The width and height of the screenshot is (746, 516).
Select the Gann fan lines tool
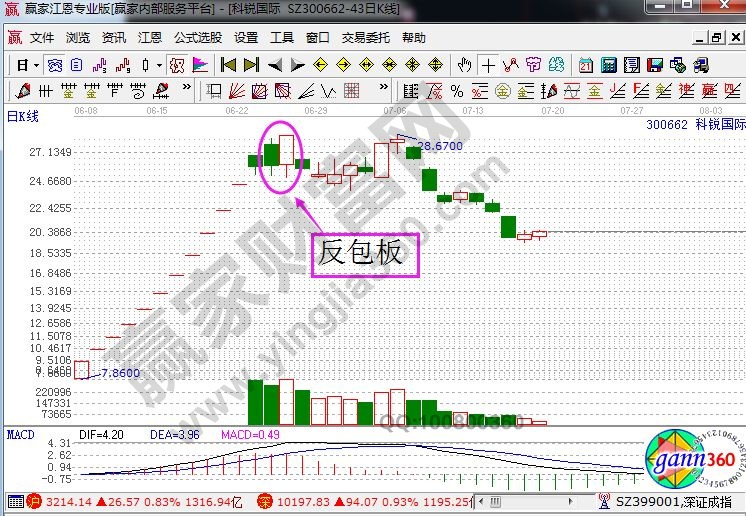[x=237, y=90]
